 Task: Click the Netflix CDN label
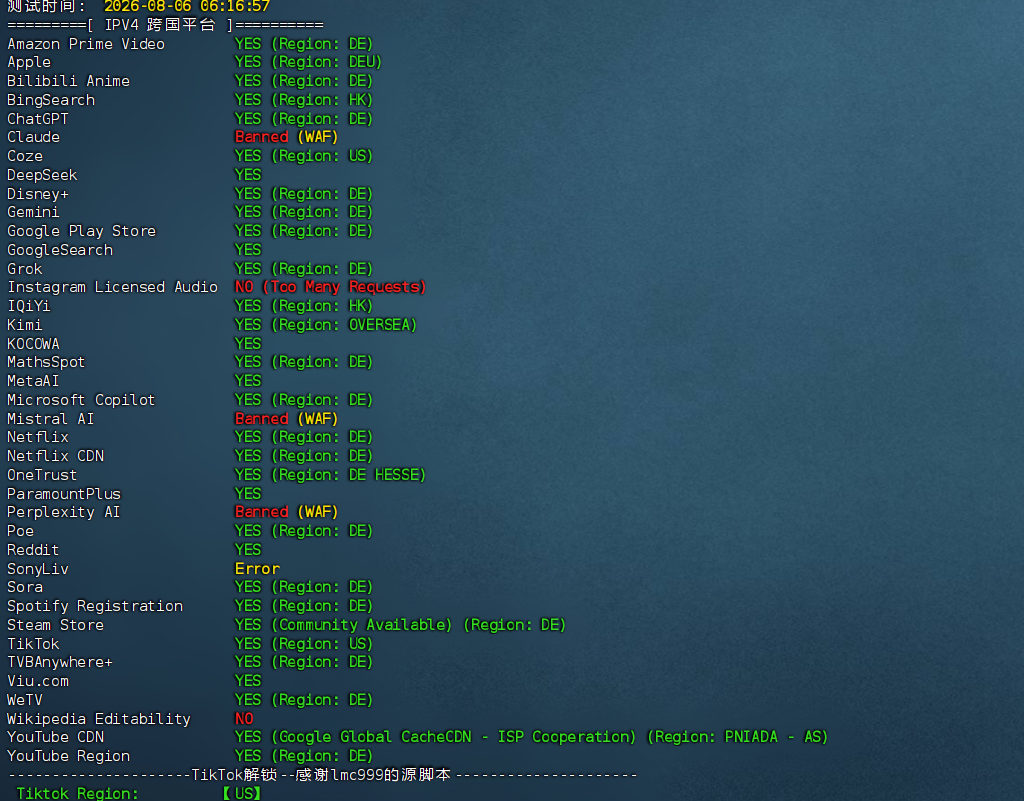click(56, 456)
